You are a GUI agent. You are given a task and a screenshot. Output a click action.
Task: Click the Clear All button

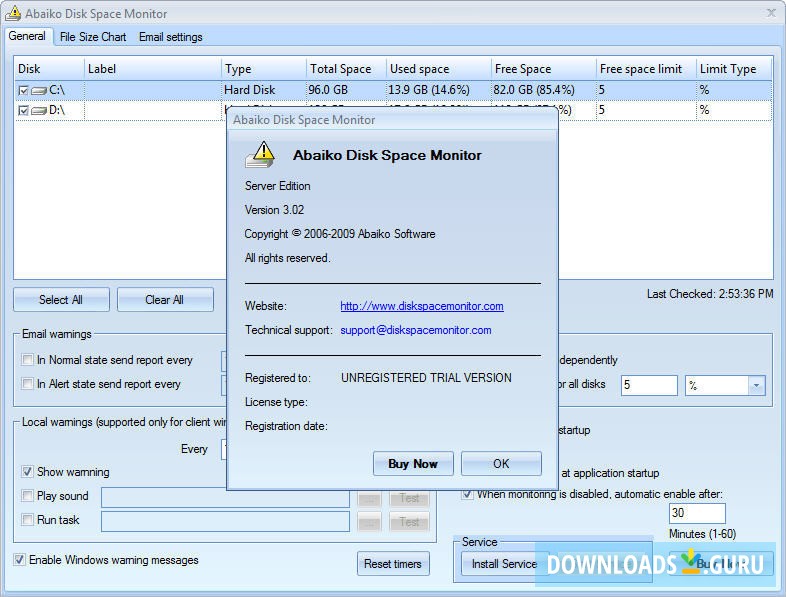(165, 300)
